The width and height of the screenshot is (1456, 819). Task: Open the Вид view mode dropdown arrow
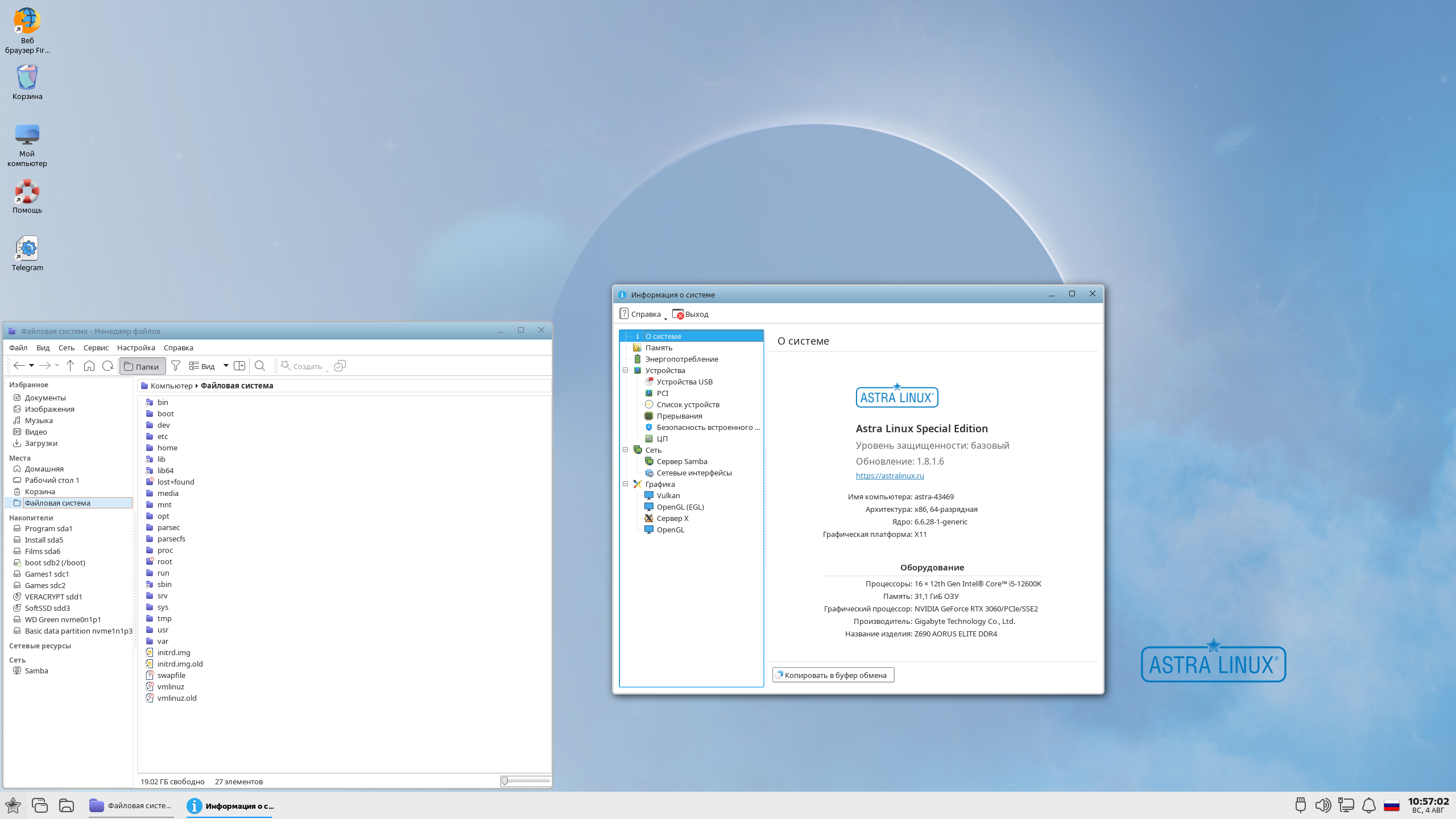[x=226, y=366]
